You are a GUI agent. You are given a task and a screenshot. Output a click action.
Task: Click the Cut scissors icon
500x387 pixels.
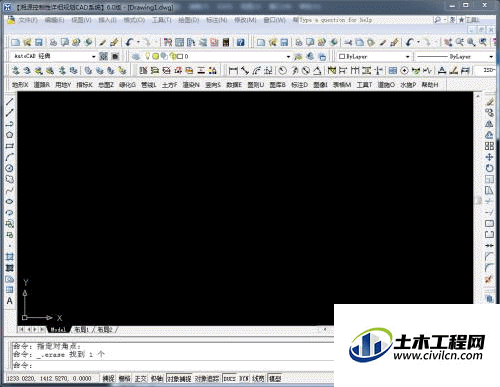pyautogui.click(x=348, y=42)
